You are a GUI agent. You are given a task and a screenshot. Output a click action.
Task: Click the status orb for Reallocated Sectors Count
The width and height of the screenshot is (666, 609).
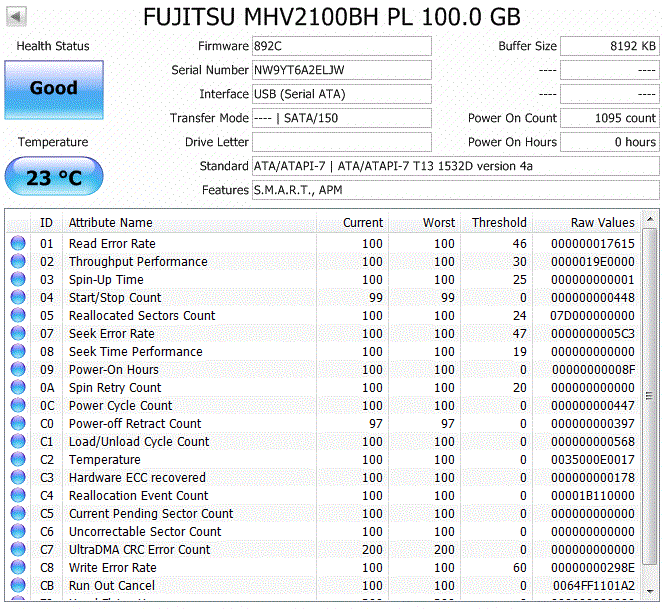coord(18,315)
